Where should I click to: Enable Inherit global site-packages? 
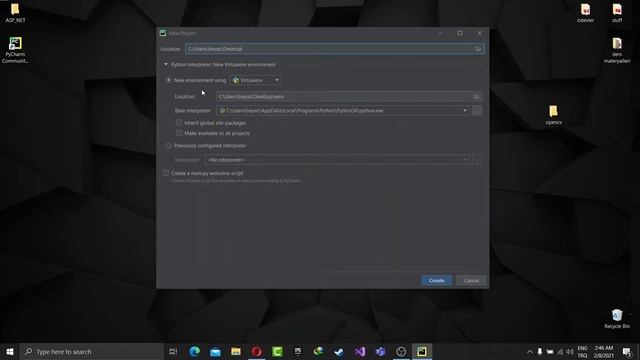(179, 122)
